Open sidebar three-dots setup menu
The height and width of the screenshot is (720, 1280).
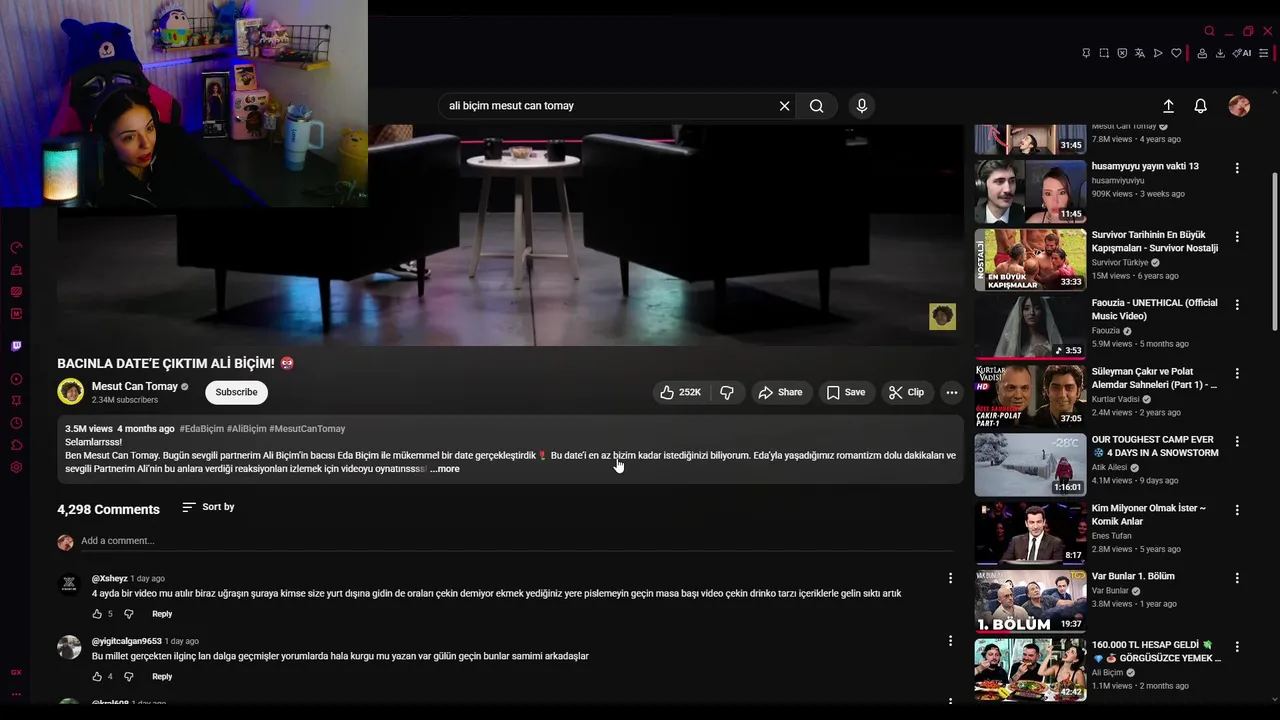click(16, 694)
